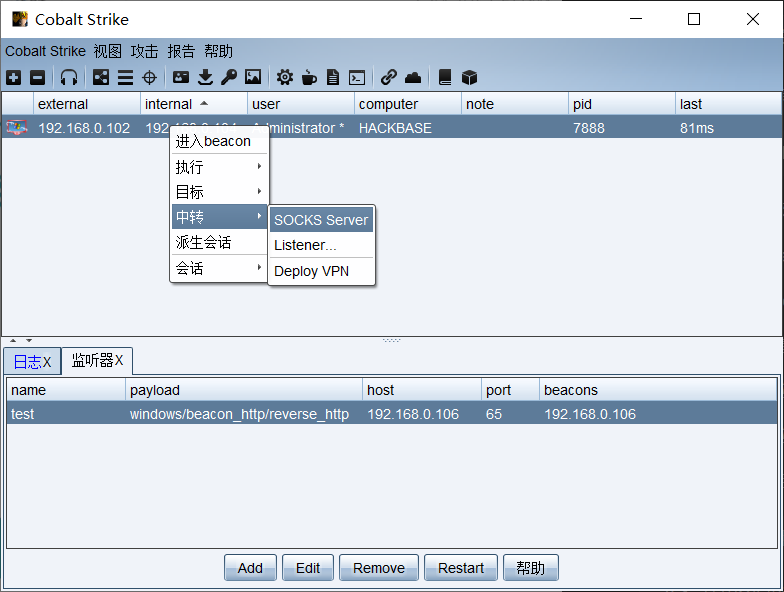Click the Add listener button
Image resolution: width=784 pixels, height=592 pixels.
coord(250,568)
